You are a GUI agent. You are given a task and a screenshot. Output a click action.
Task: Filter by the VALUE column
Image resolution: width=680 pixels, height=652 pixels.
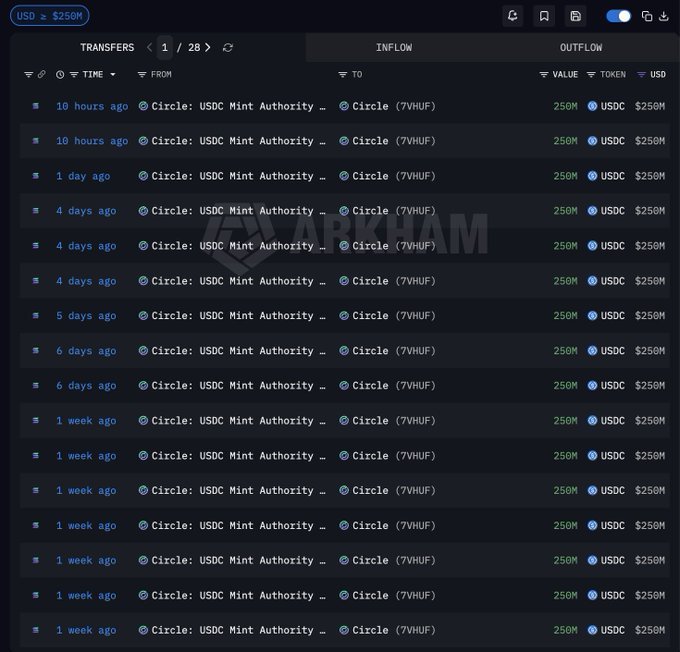(544, 75)
